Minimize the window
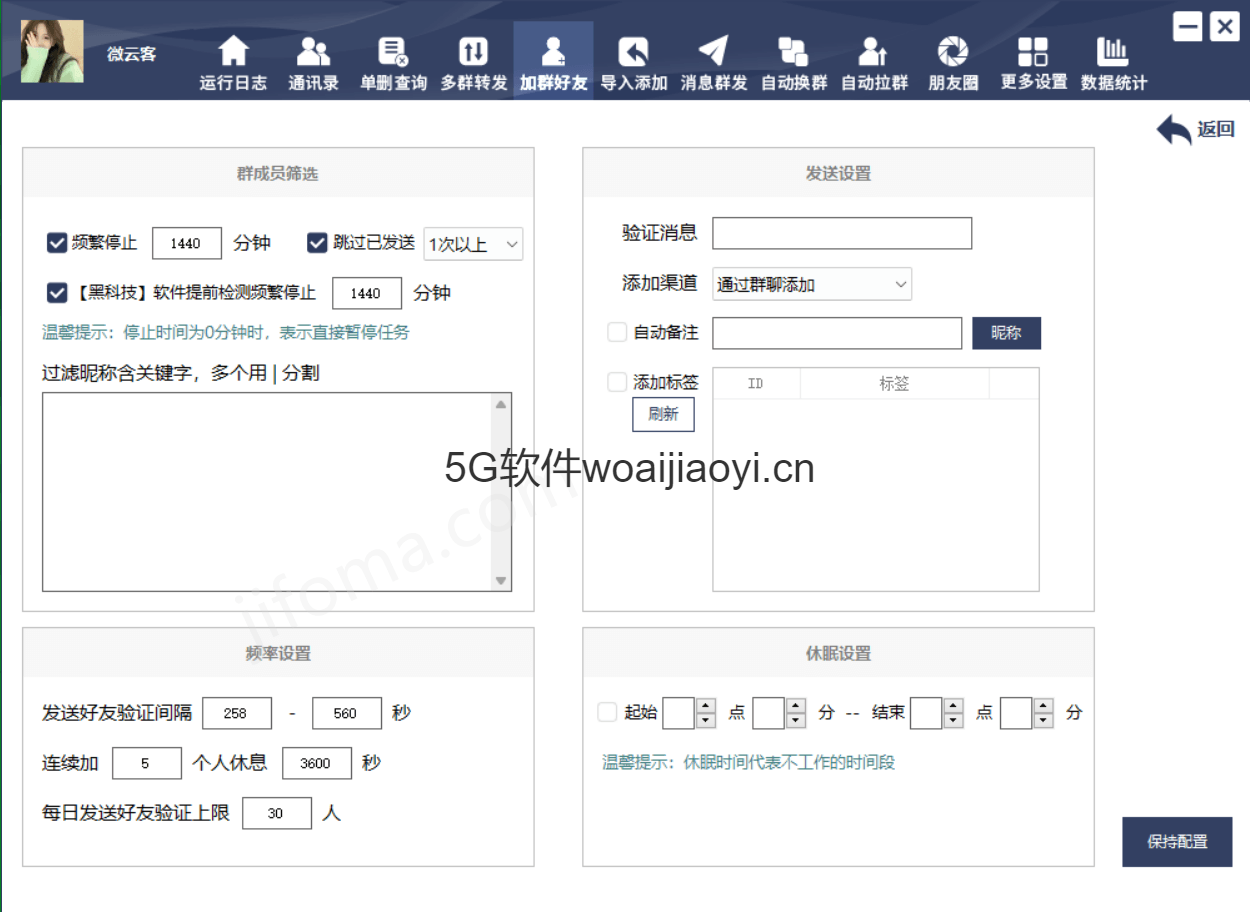The height and width of the screenshot is (912, 1250). pos(1187,27)
